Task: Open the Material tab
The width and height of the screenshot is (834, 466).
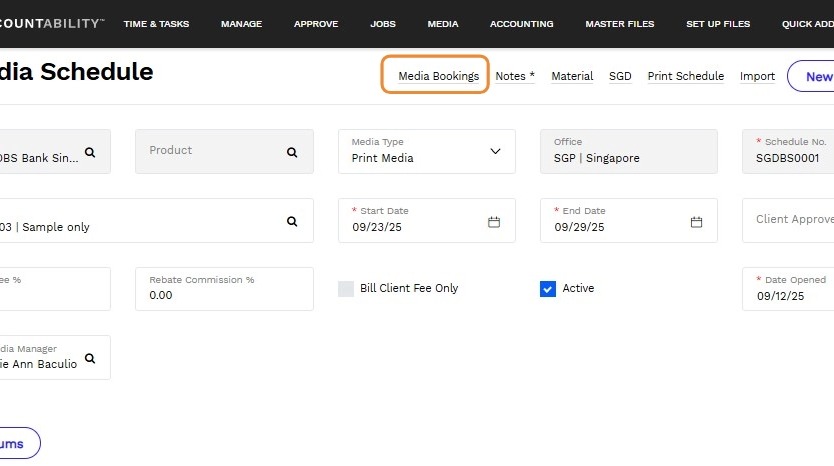Action: [x=572, y=76]
